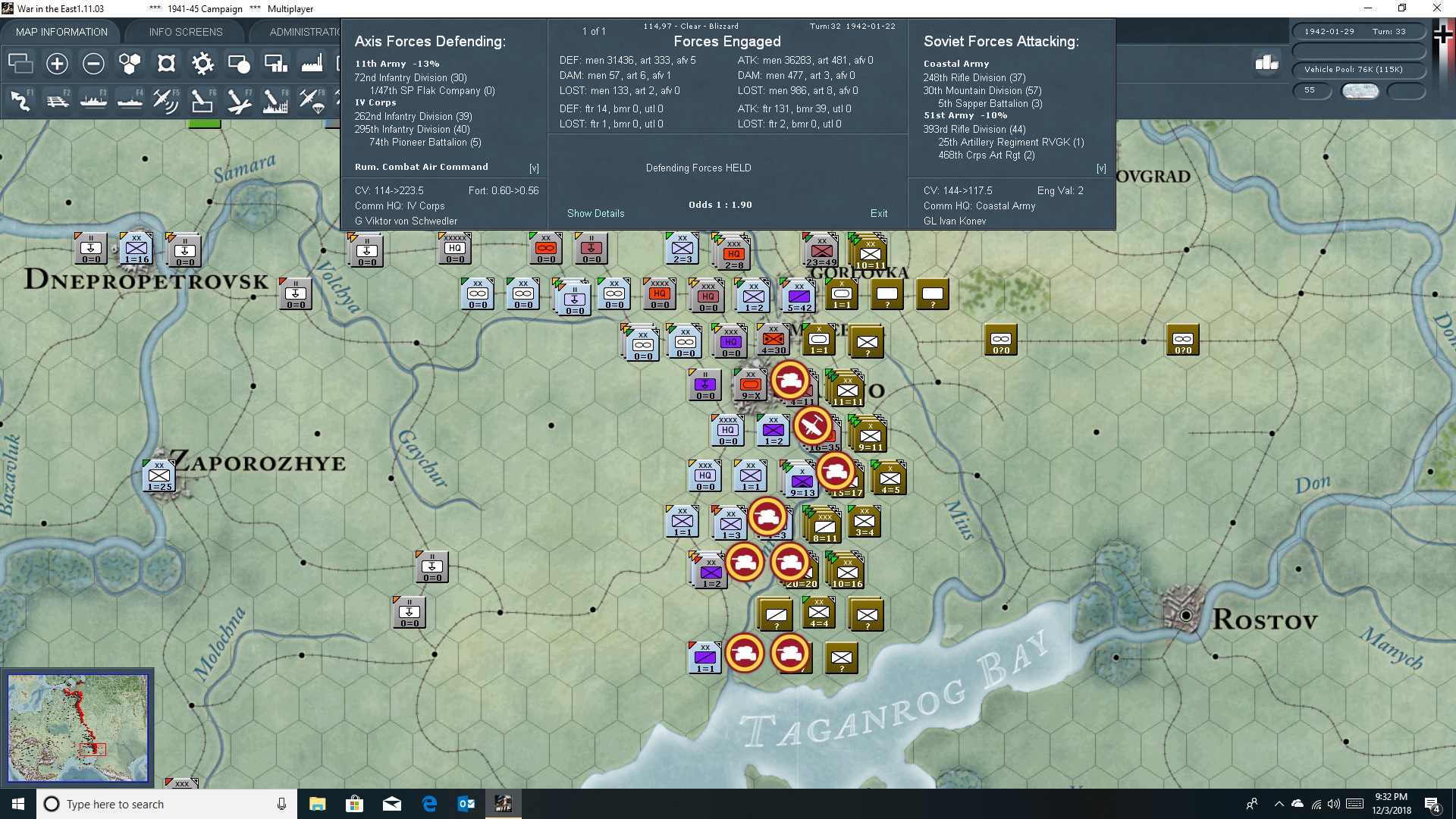Screen dimensions: 1456x819
Task: Click the zoom in plus icon
Action: pyautogui.click(x=57, y=64)
